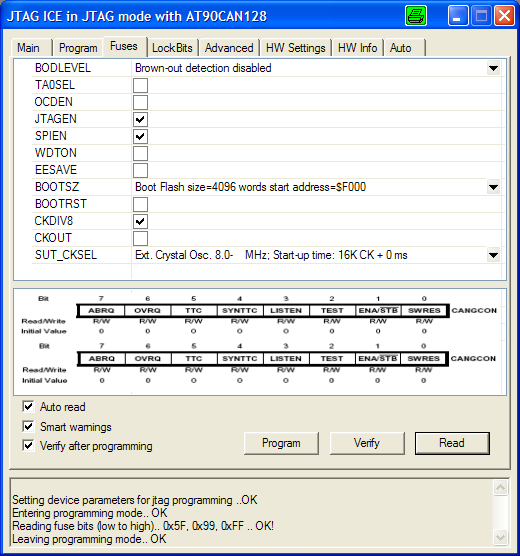The image size is (520, 556).
Task: Toggle the Smart warnings checkbox
Action: pos(28,426)
